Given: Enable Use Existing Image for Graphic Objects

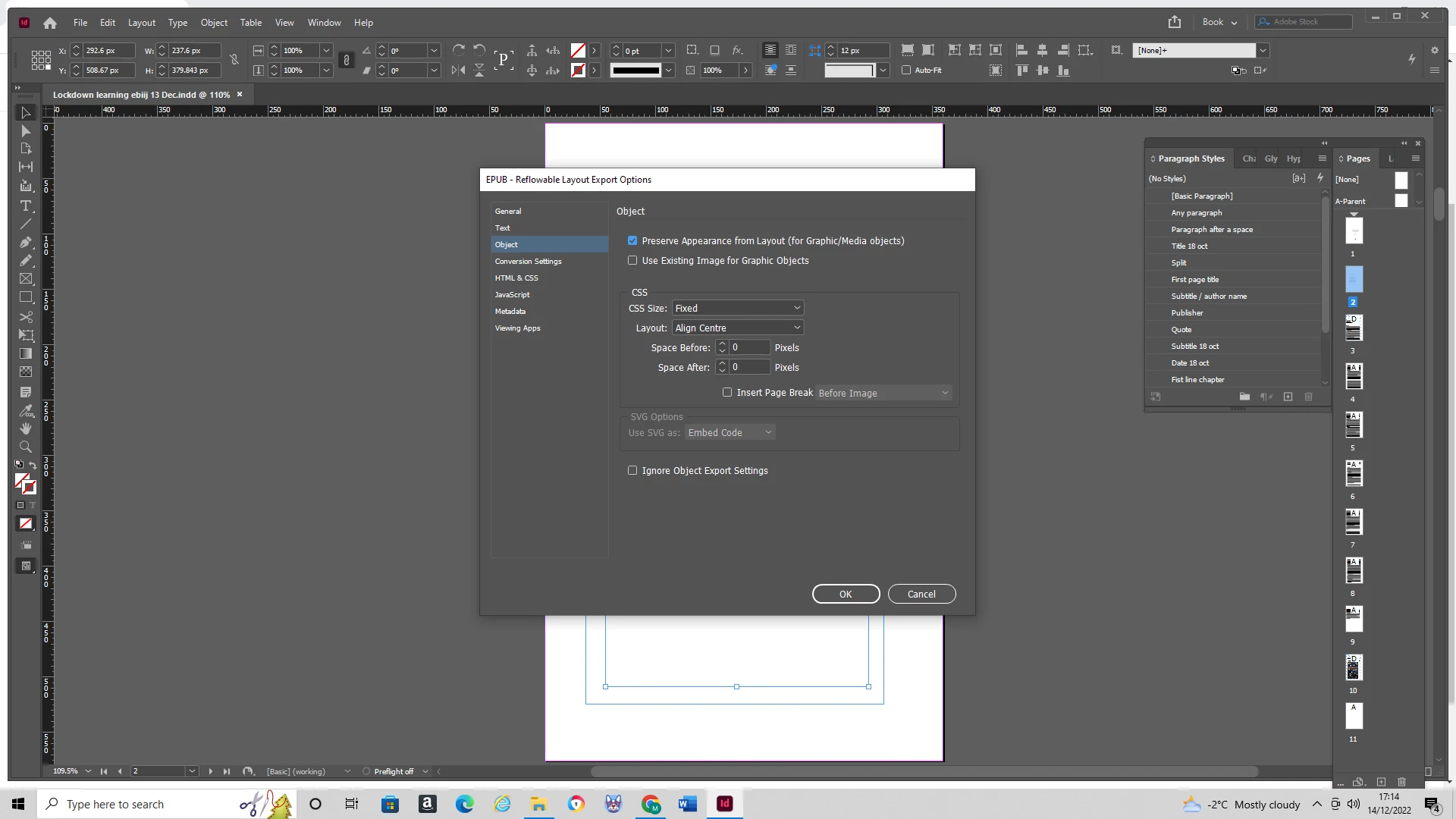Looking at the screenshot, I should (632, 260).
